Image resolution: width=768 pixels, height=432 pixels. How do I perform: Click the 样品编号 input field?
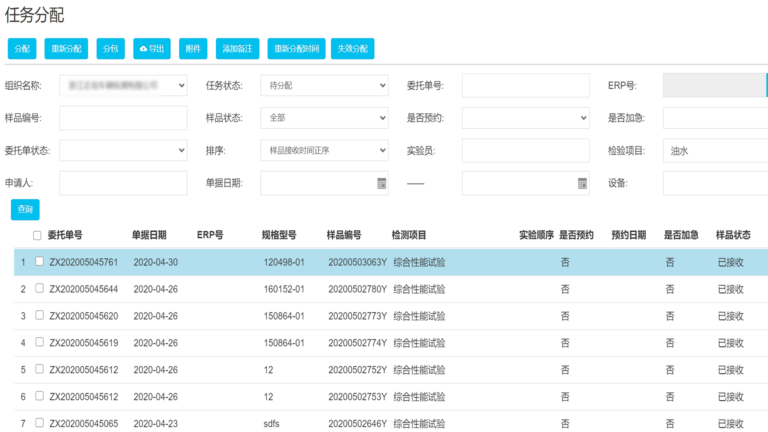tap(123, 118)
